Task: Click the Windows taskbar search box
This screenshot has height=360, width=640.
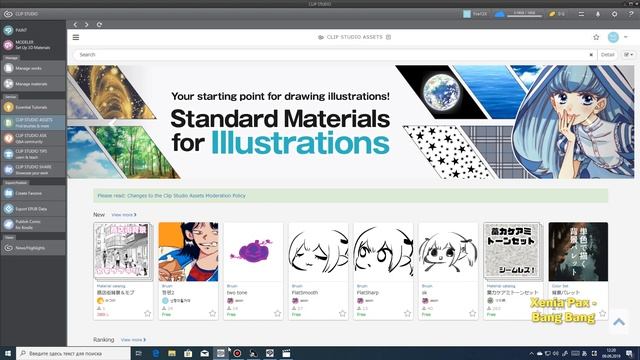Action: point(73,353)
